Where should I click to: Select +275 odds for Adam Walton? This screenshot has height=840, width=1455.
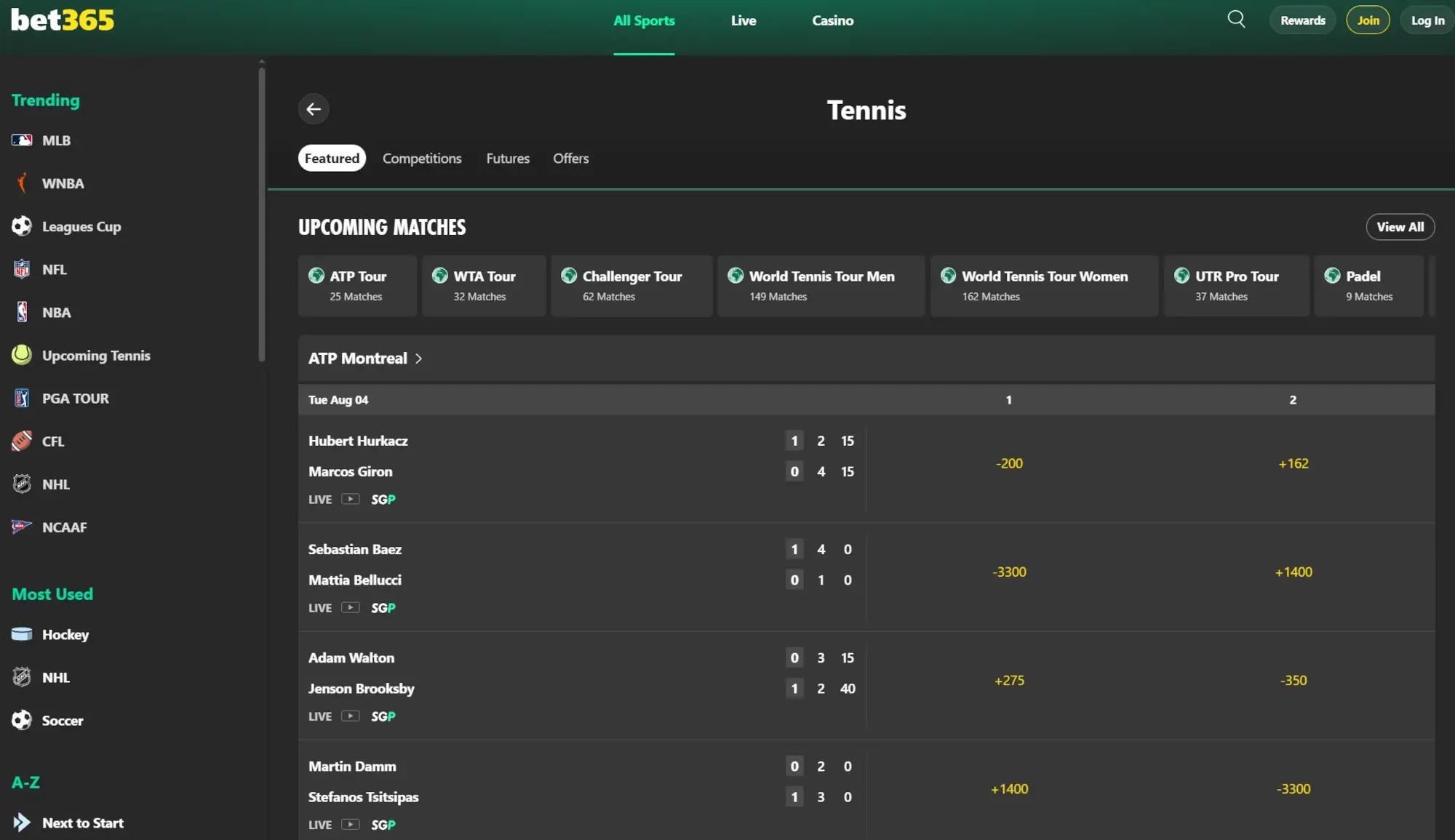(1009, 680)
